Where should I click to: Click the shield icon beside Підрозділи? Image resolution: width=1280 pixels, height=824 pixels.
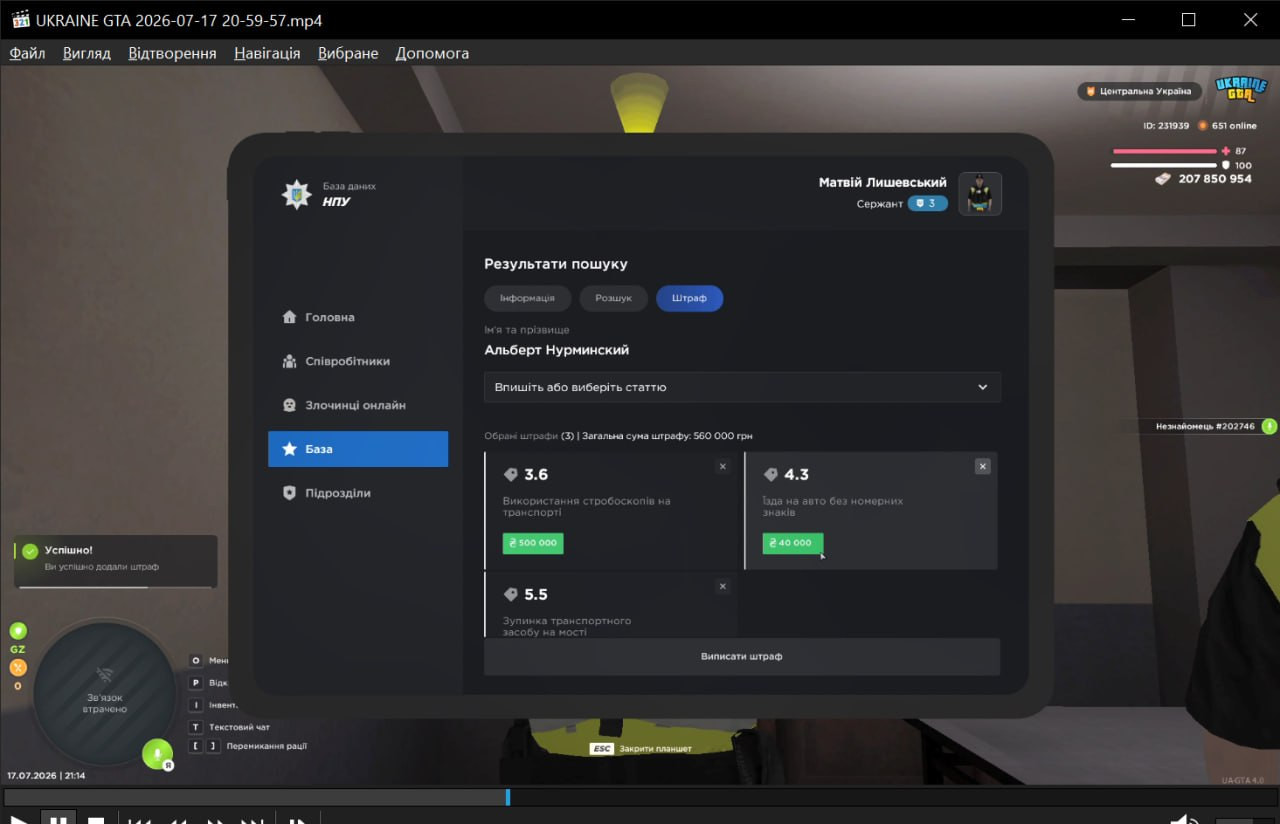(289, 493)
